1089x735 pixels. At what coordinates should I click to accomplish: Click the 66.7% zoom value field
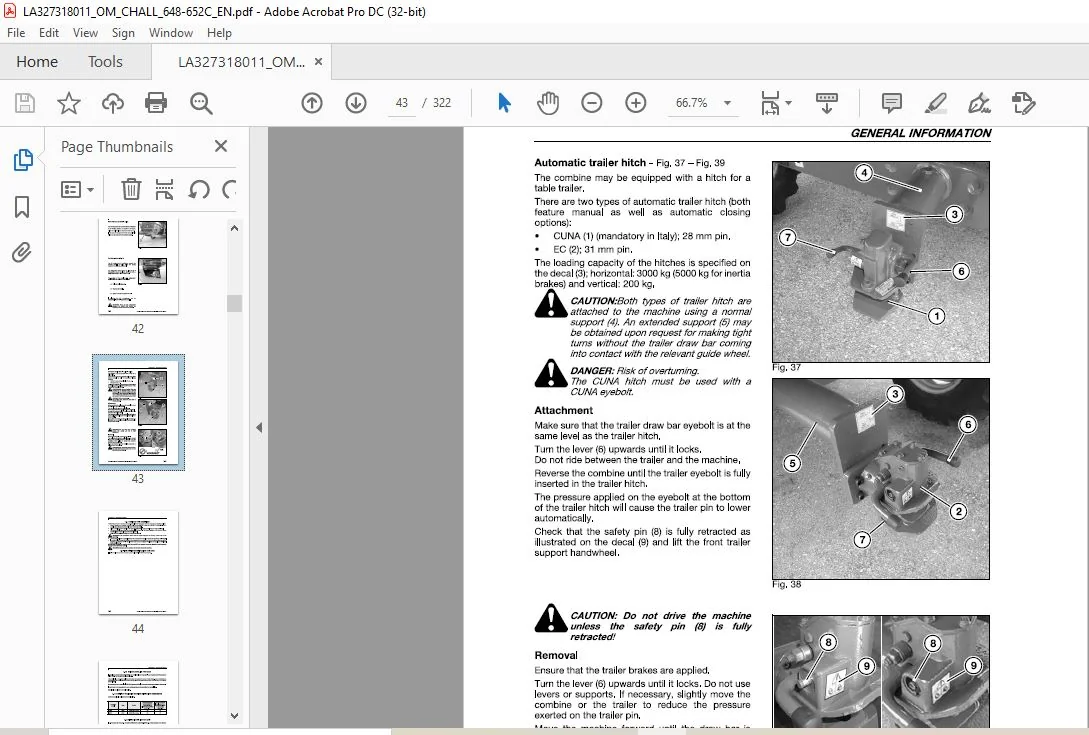click(692, 103)
